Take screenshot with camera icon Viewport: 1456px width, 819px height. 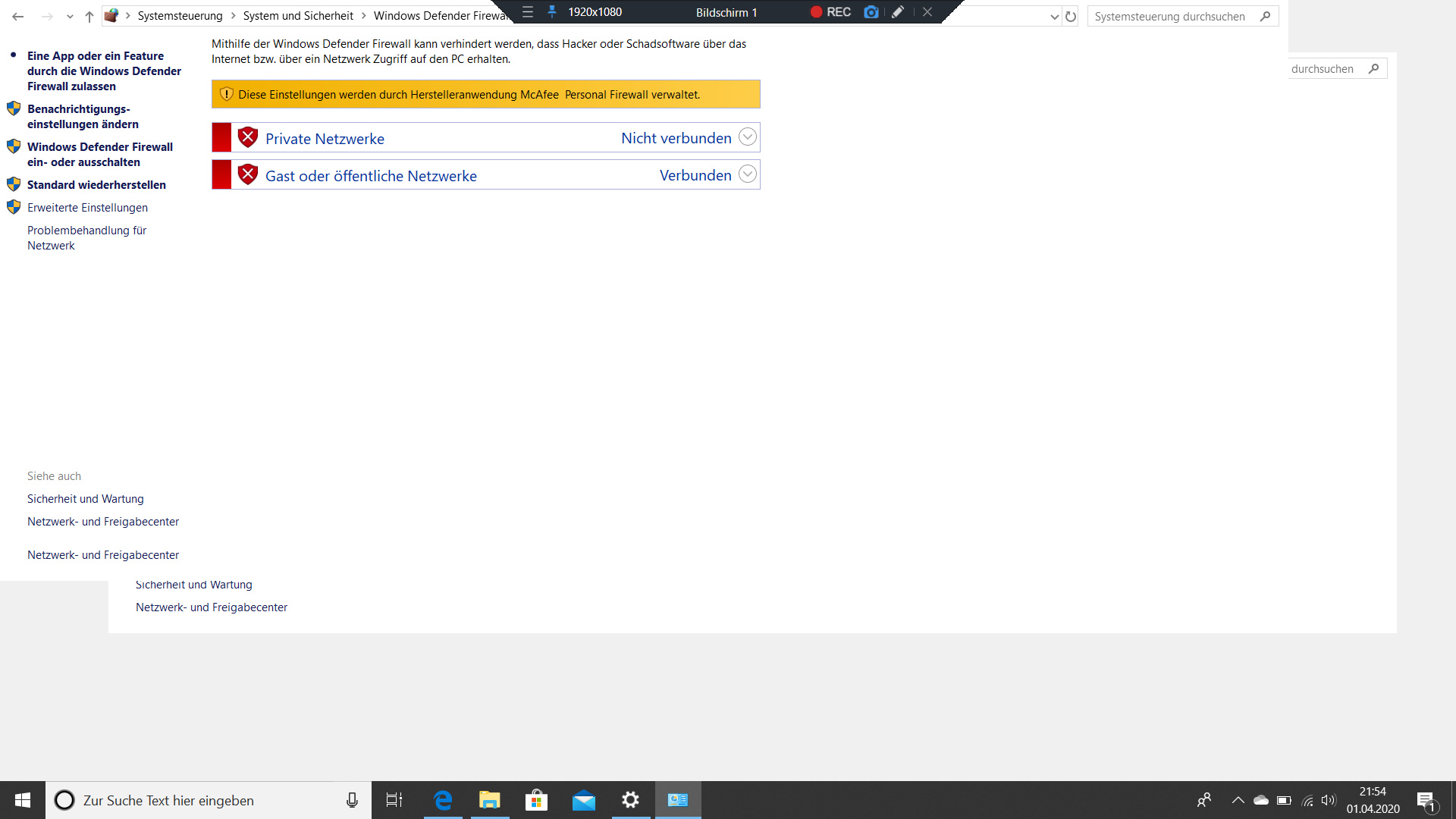pos(871,12)
